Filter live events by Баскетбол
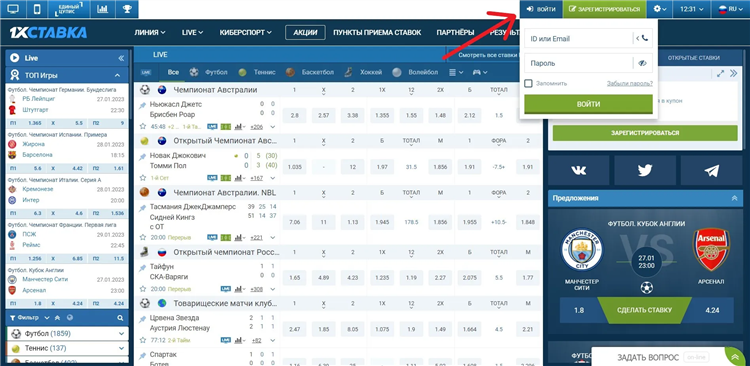The image size is (750, 366). coord(309,72)
